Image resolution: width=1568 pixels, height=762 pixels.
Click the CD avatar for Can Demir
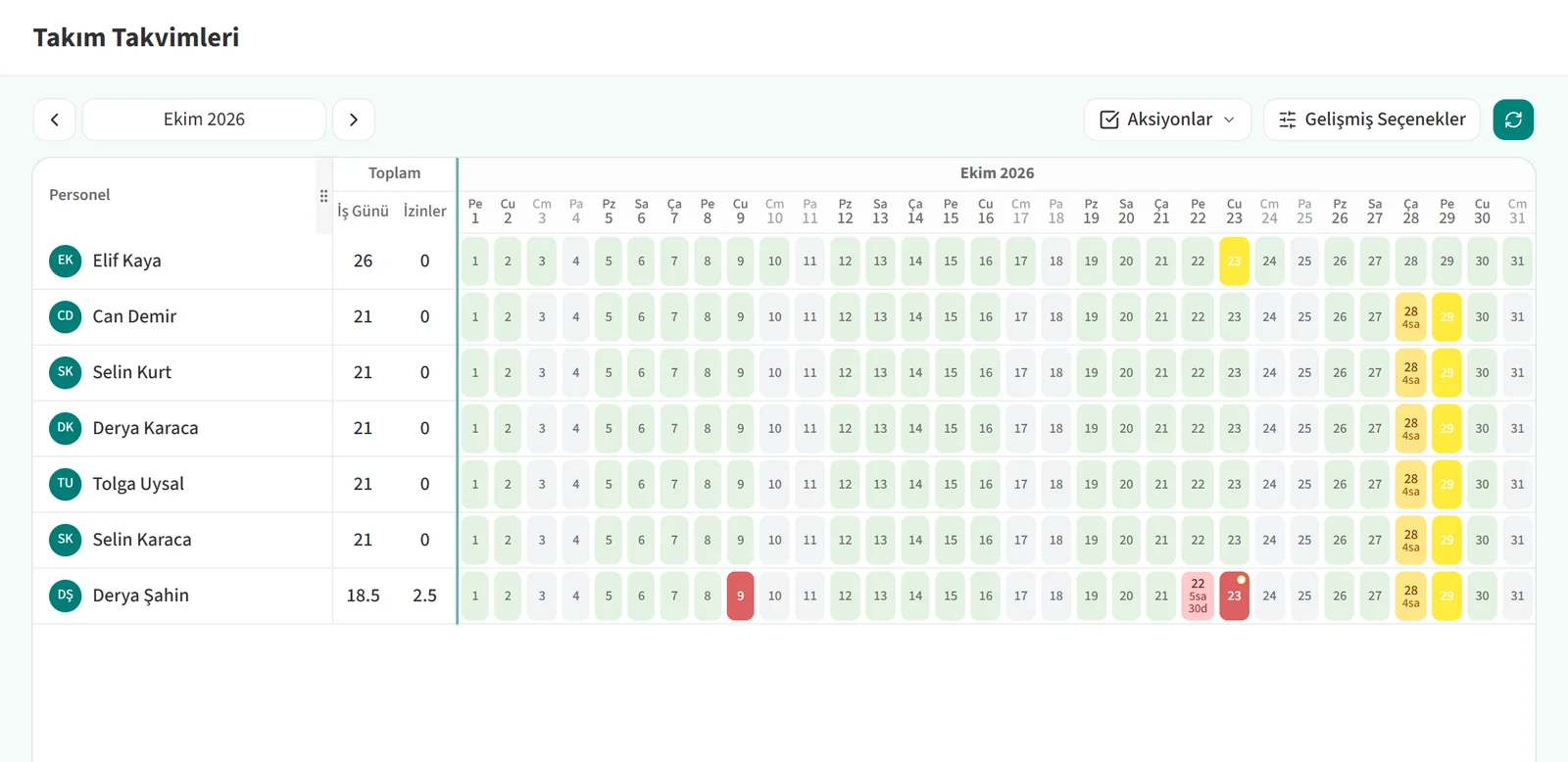[x=66, y=316]
